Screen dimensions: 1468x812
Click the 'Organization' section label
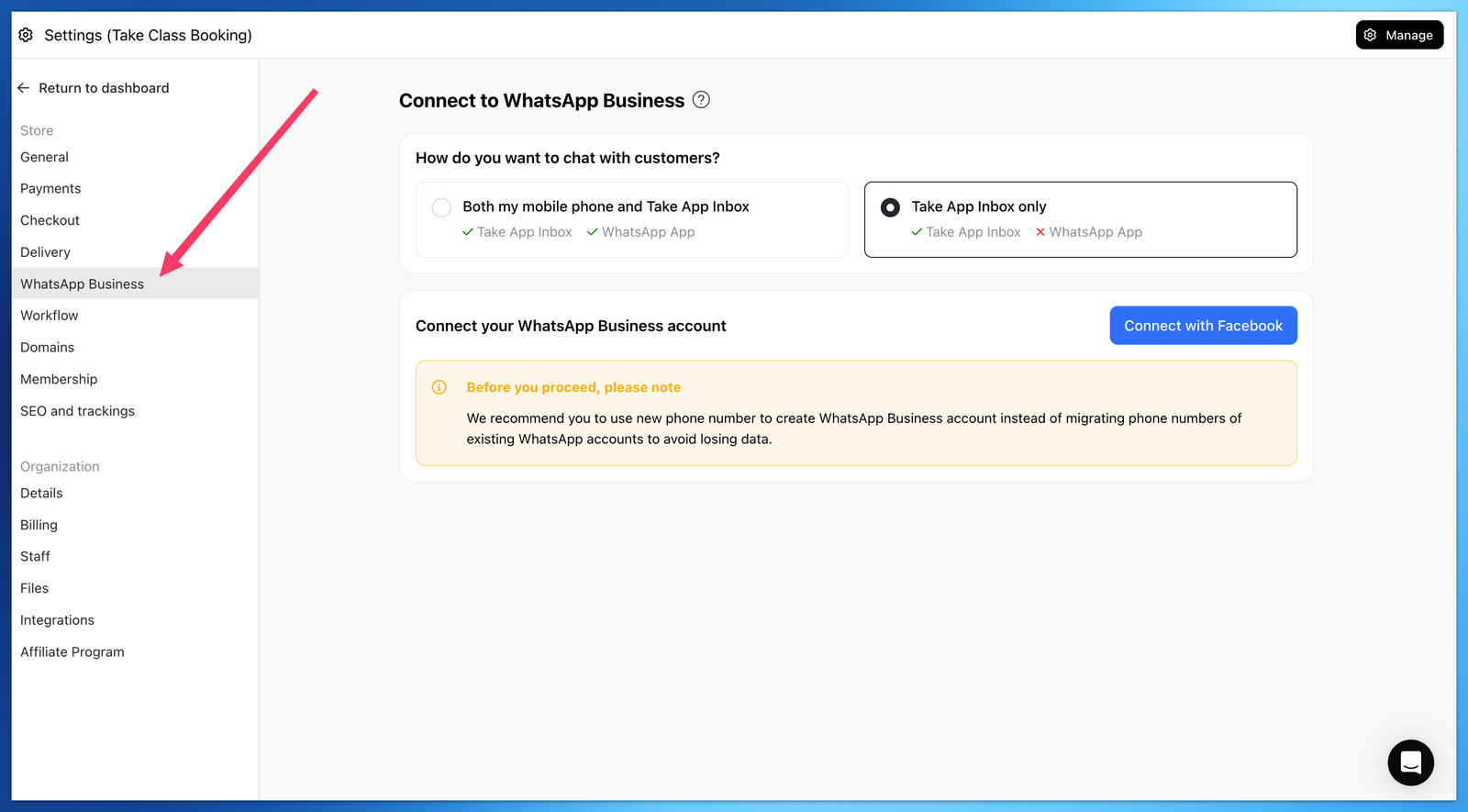tap(60, 466)
